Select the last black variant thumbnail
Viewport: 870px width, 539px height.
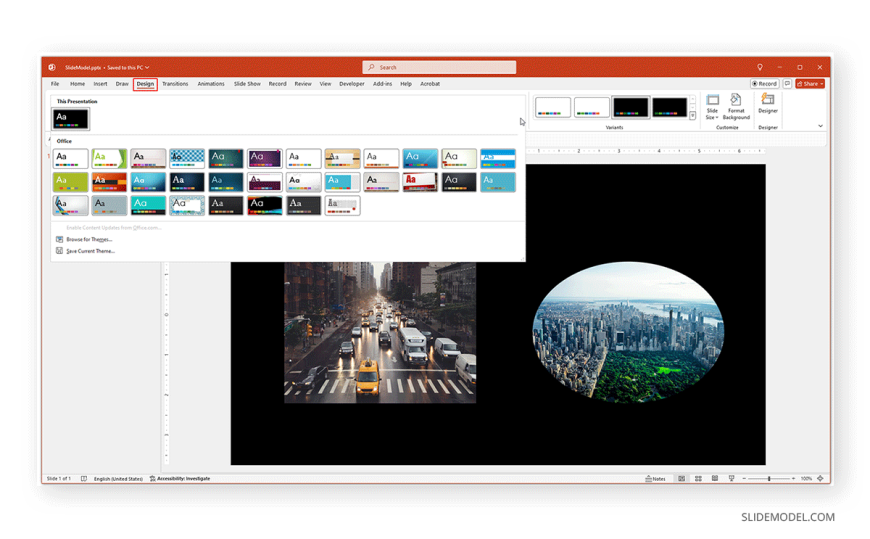pos(669,107)
